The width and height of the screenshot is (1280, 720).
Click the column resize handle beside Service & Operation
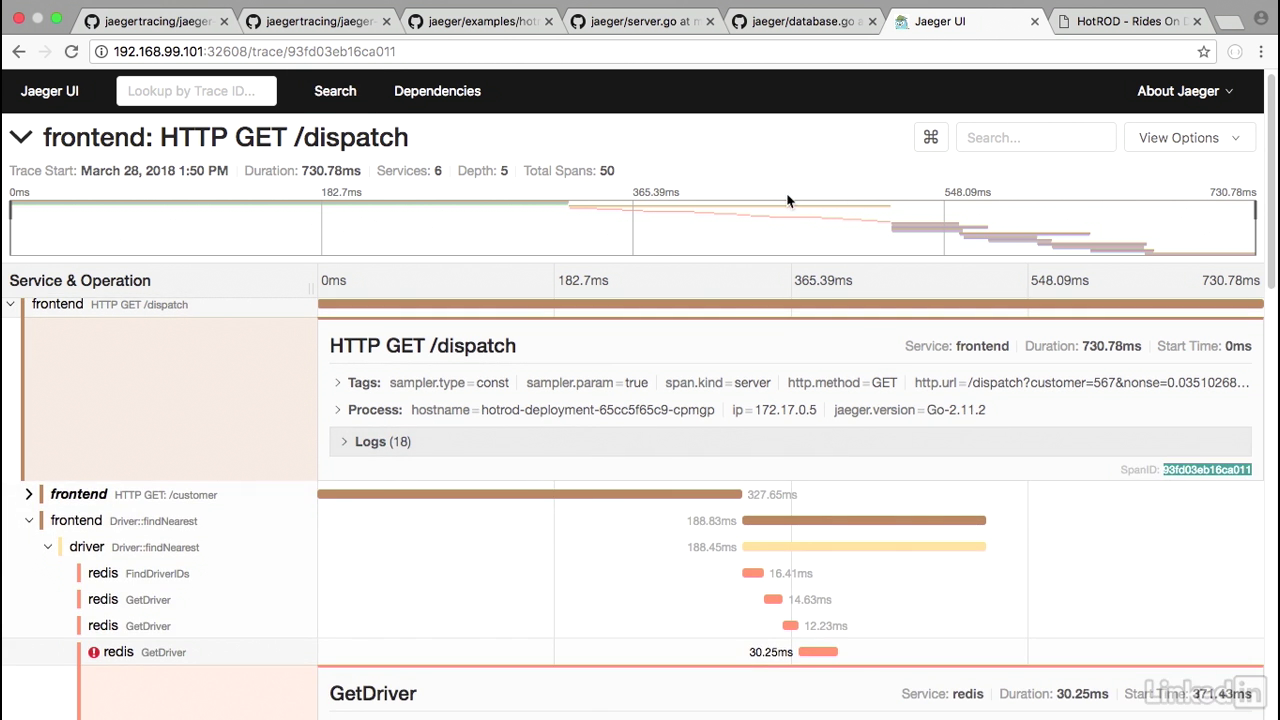[x=311, y=287]
